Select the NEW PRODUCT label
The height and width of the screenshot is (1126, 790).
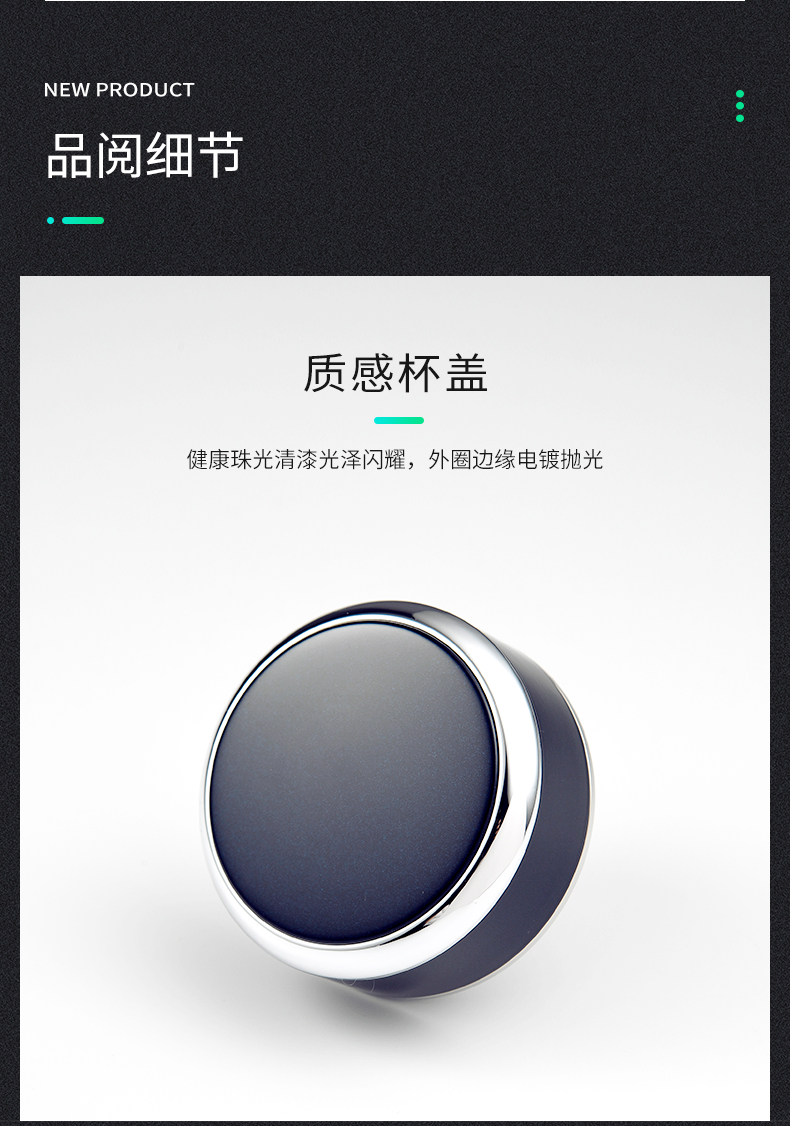pos(119,90)
